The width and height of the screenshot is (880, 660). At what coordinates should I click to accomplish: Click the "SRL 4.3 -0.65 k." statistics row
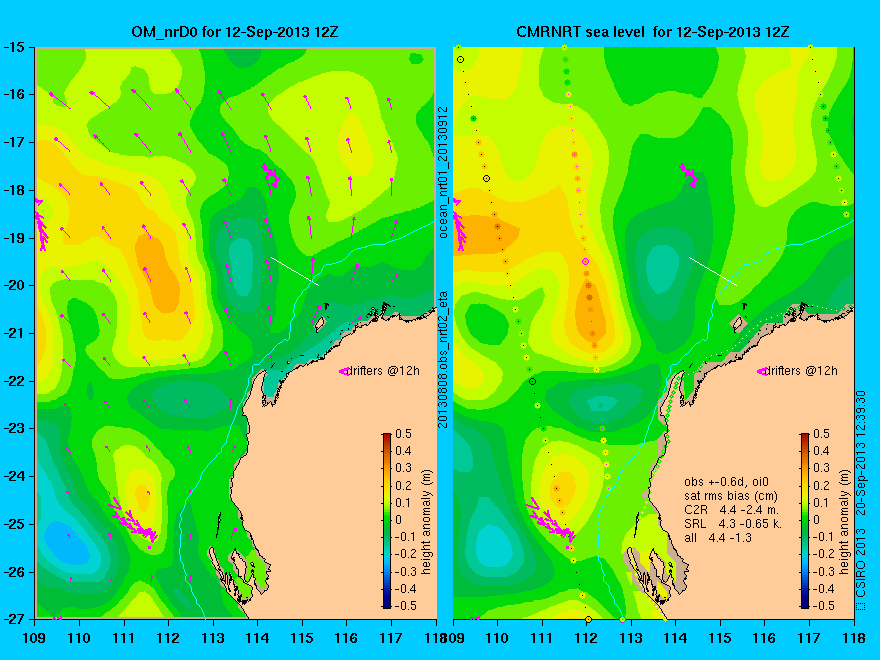coord(732,524)
